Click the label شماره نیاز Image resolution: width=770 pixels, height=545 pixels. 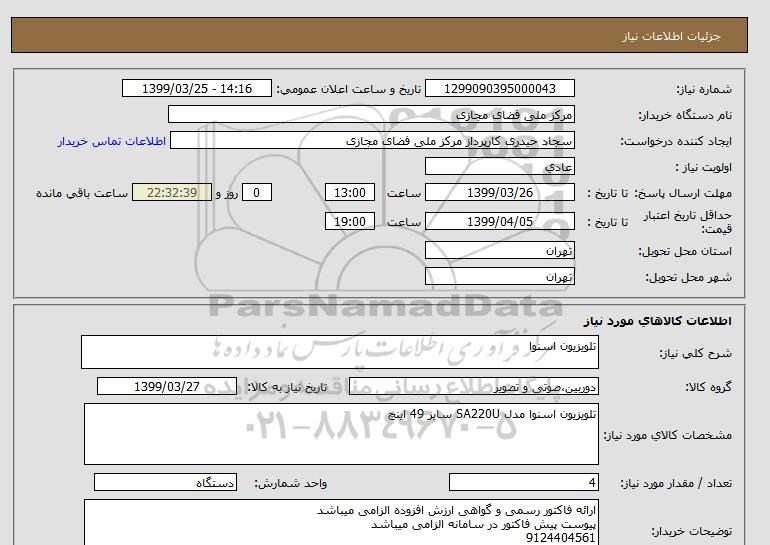tap(704, 89)
